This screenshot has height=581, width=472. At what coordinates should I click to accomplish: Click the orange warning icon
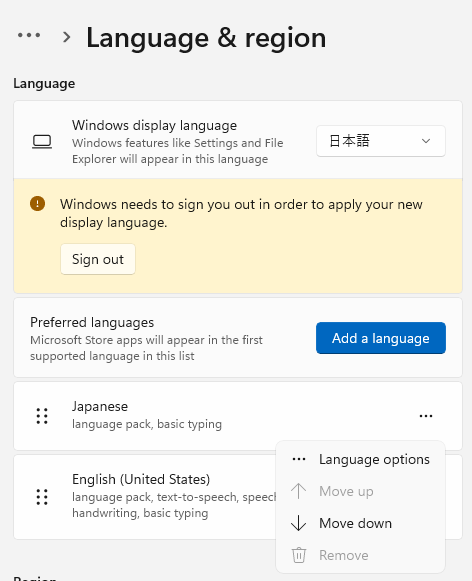pyautogui.click(x=37, y=203)
